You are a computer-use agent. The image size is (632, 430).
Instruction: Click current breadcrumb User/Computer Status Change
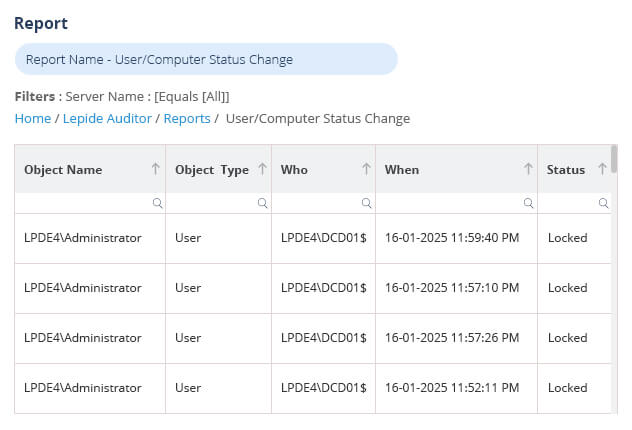tap(318, 118)
